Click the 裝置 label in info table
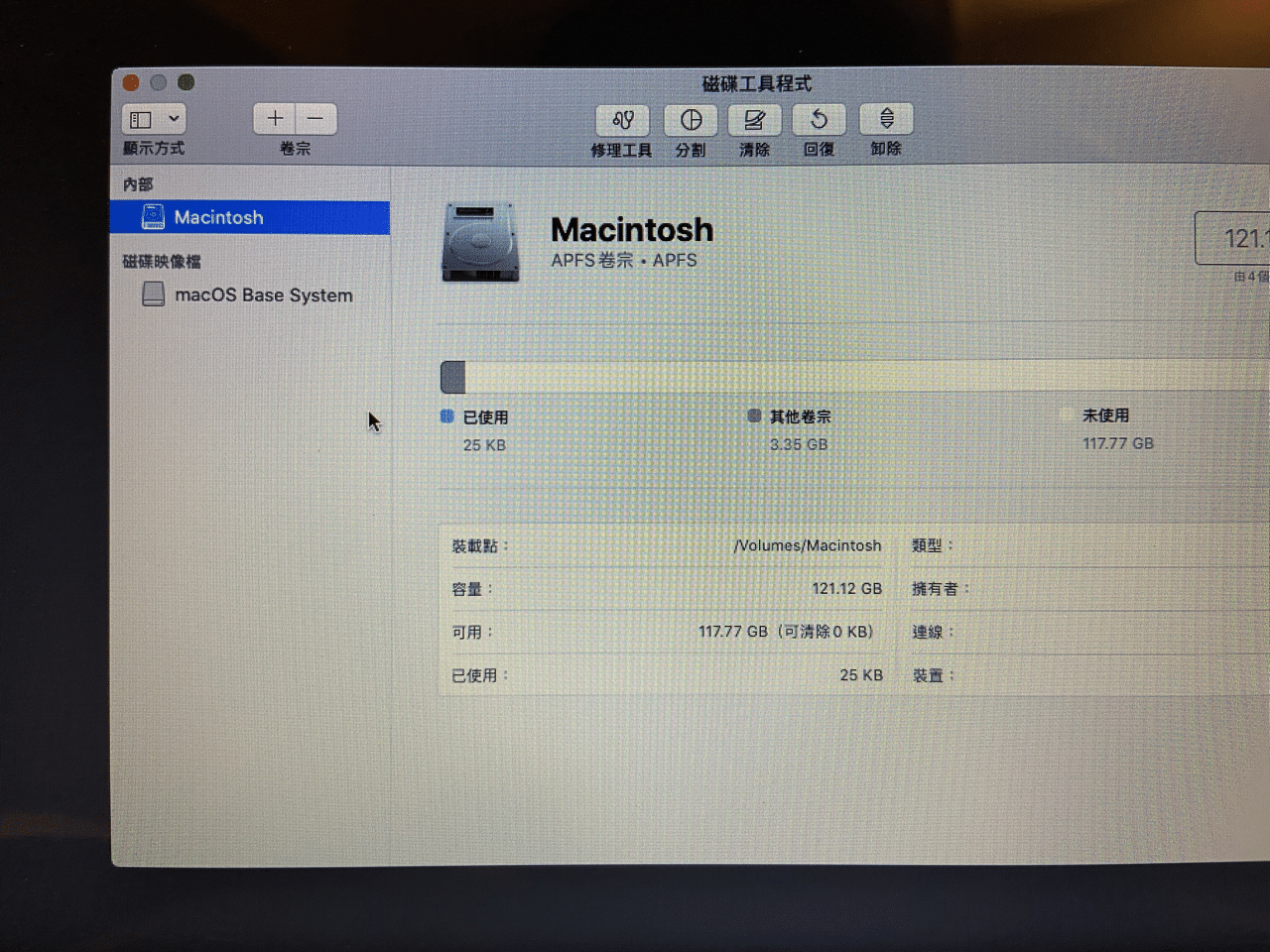Viewport: 1270px width, 952px height. pos(933,674)
